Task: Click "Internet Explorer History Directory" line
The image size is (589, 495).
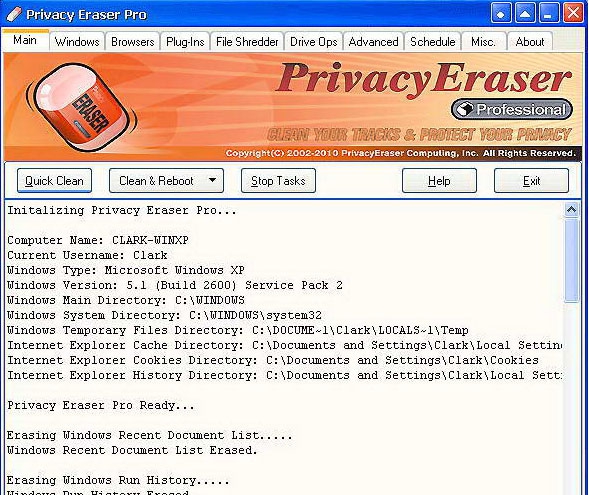Action: tap(284, 376)
